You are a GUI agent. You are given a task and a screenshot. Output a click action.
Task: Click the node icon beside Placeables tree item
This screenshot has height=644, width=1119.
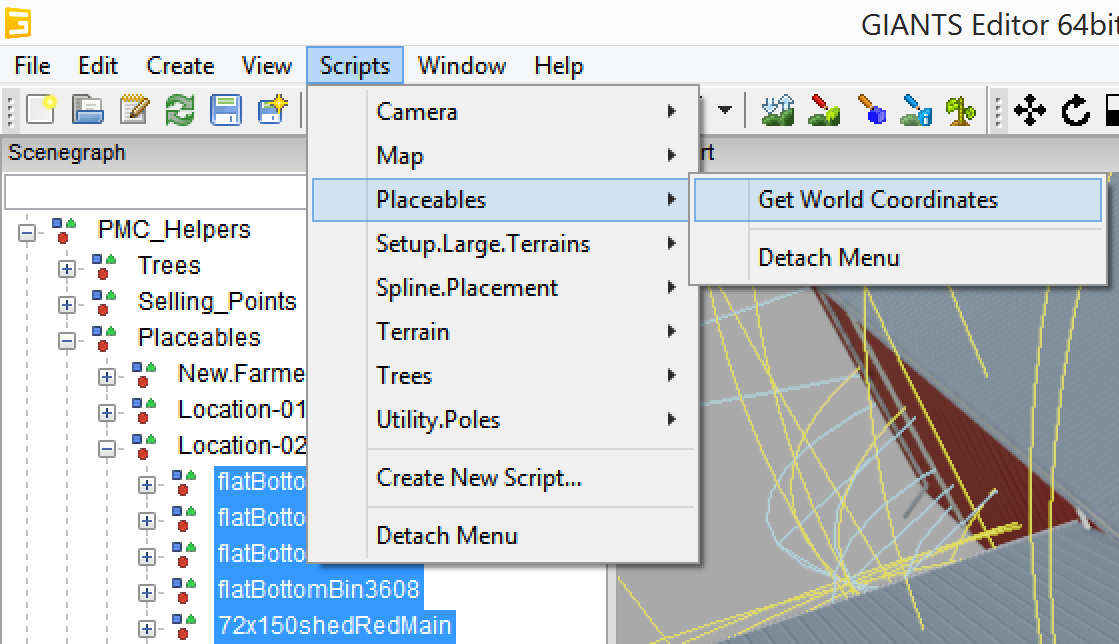(x=104, y=338)
